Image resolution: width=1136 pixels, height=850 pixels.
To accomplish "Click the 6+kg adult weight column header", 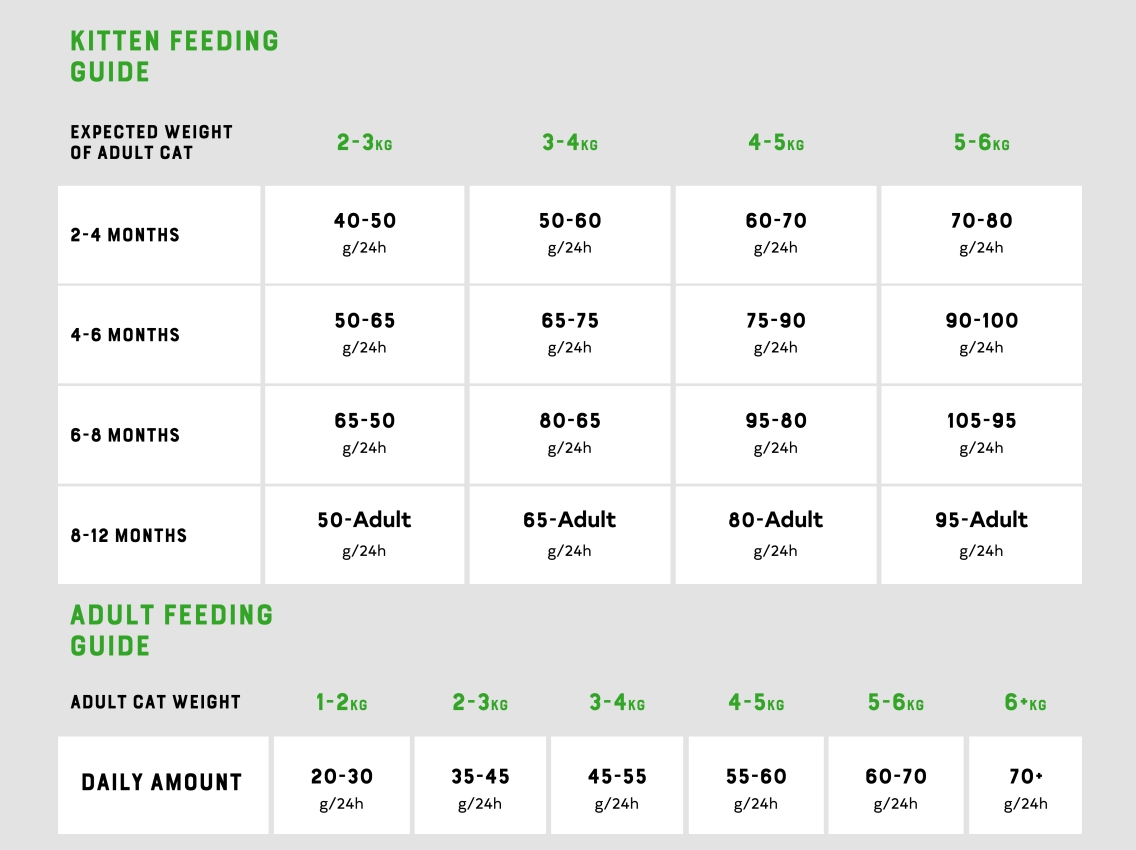I will point(1025,703).
